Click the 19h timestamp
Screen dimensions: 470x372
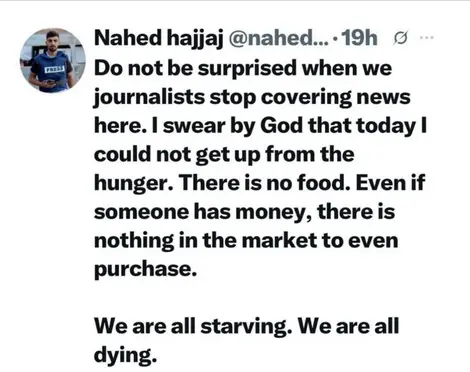tap(359, 38)
